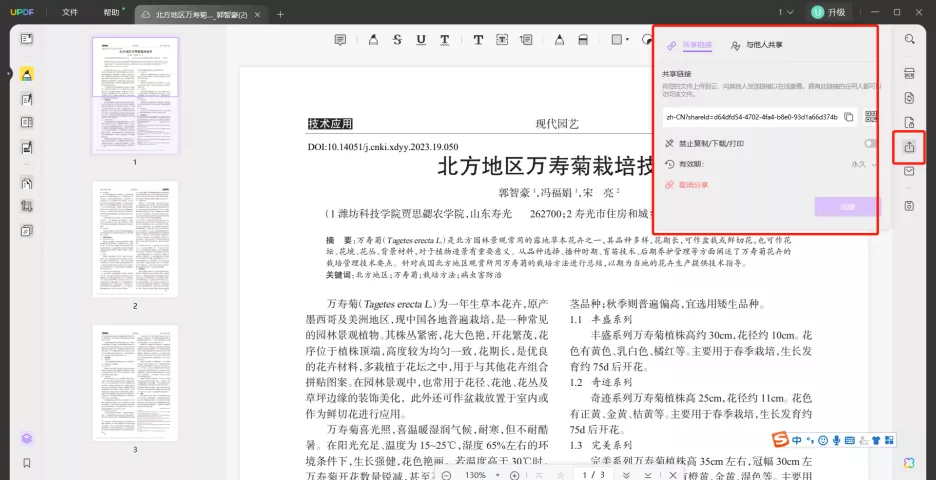Select the text callout tool
Image resolution: width=936 pixels, height=480 pixels.
[x=526, y=40]
